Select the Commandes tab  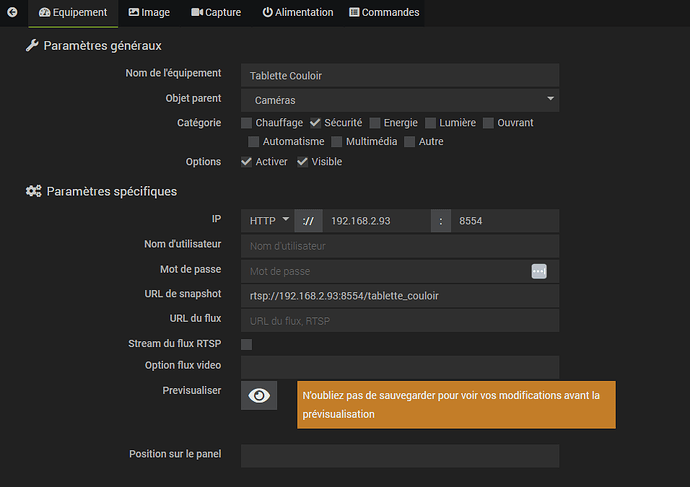[x=384, y=13]
